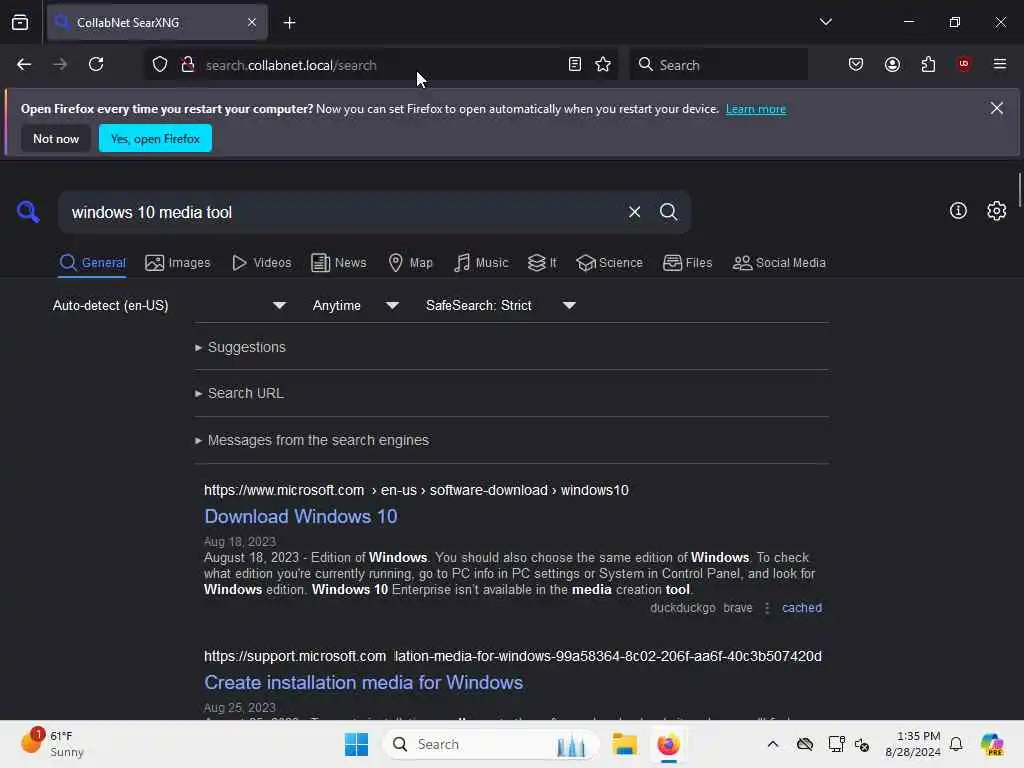Open the Auto-detect (en-US) language dropdown
This screenshot has width=1024, height=768.
pyautogui.click(x=169, y=306)
